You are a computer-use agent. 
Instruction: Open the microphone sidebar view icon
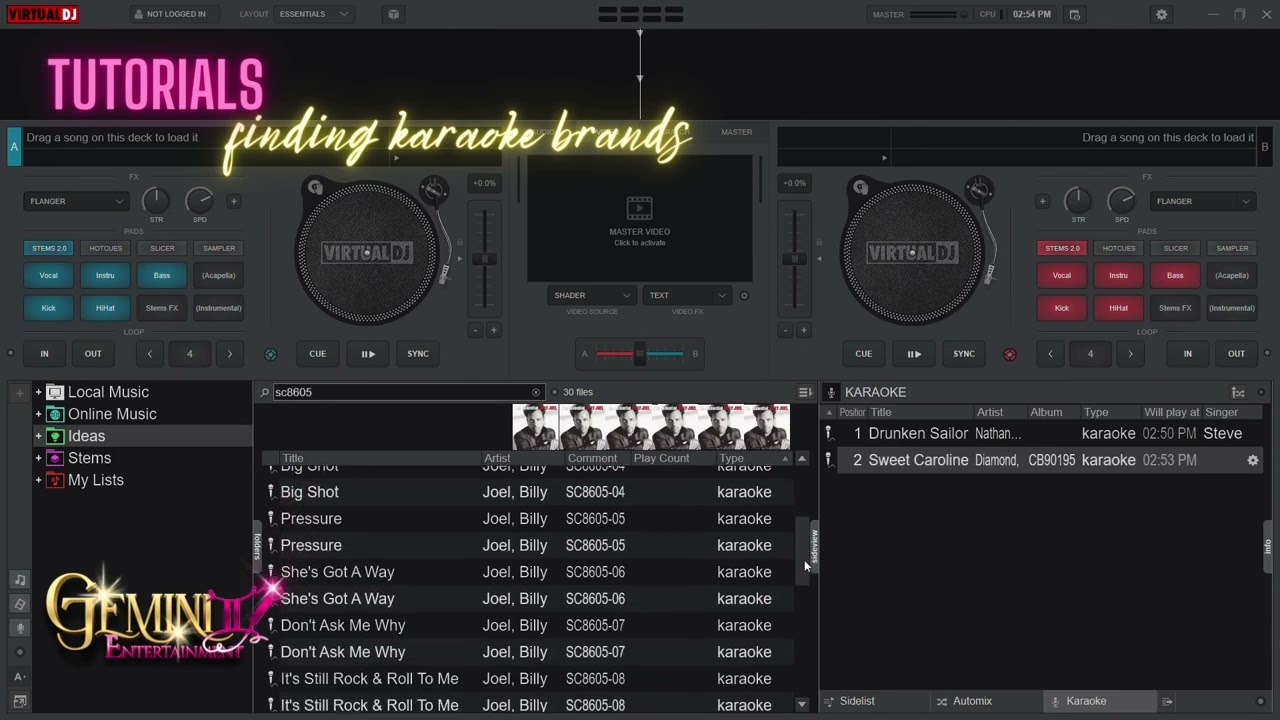pyautogui.click(x=20, y=628)
